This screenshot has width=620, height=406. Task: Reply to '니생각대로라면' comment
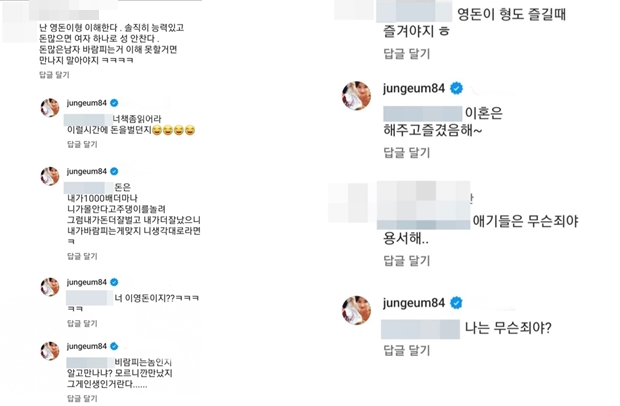point(82,256)
